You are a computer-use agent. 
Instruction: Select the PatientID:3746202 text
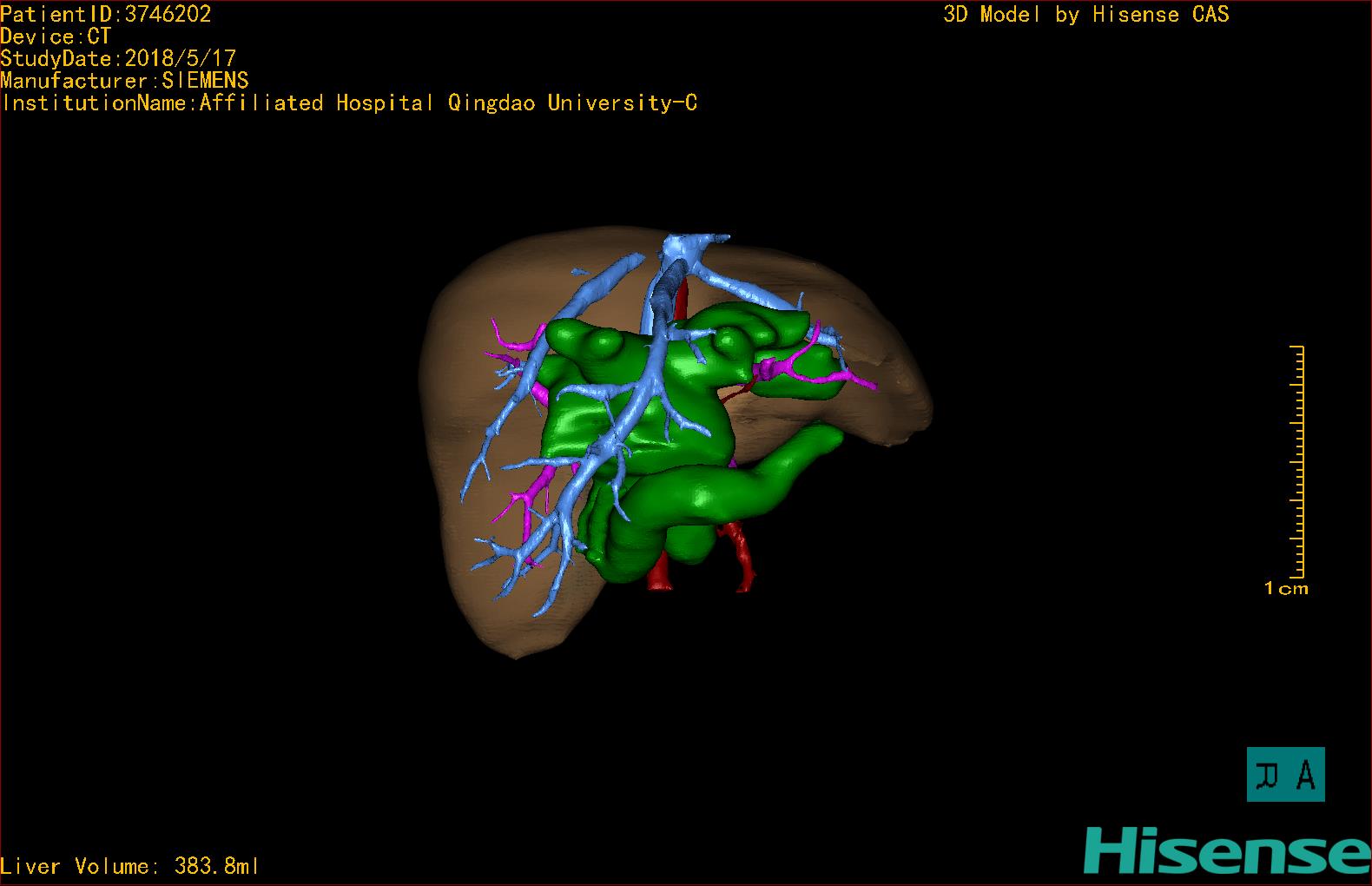click(106, 14)
